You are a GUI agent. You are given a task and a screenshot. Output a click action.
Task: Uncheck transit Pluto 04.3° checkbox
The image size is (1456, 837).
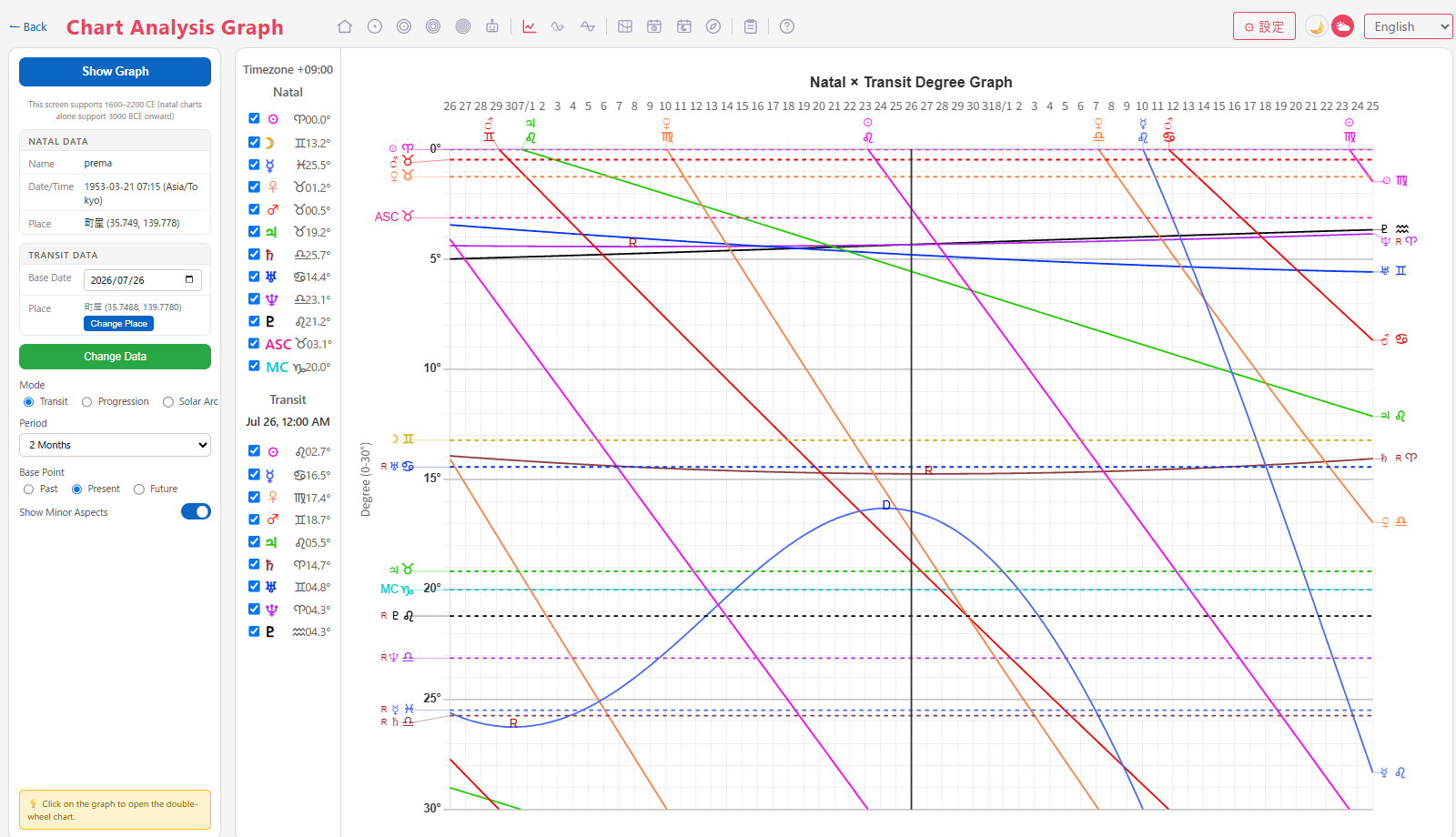click(x=254, y=630)
